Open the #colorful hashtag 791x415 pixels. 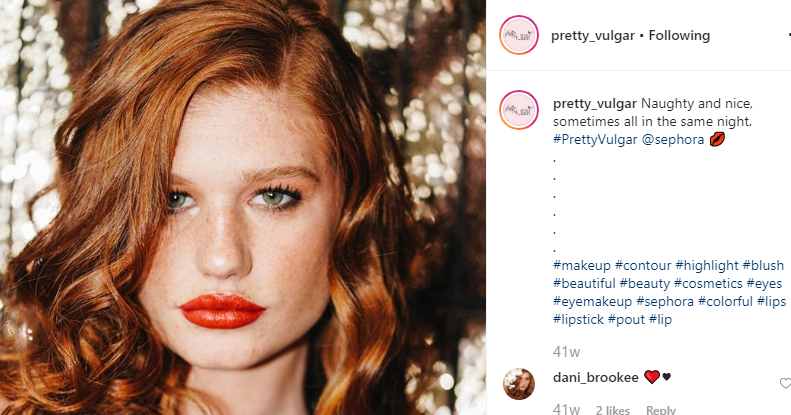725,301
